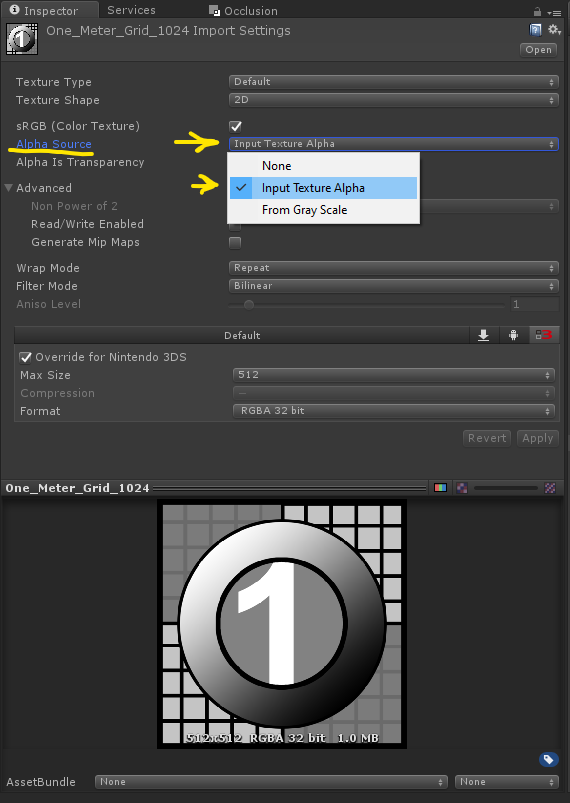
Task: Enable Generate Mip Maps checkbox
Action: [x=235, y=242]
